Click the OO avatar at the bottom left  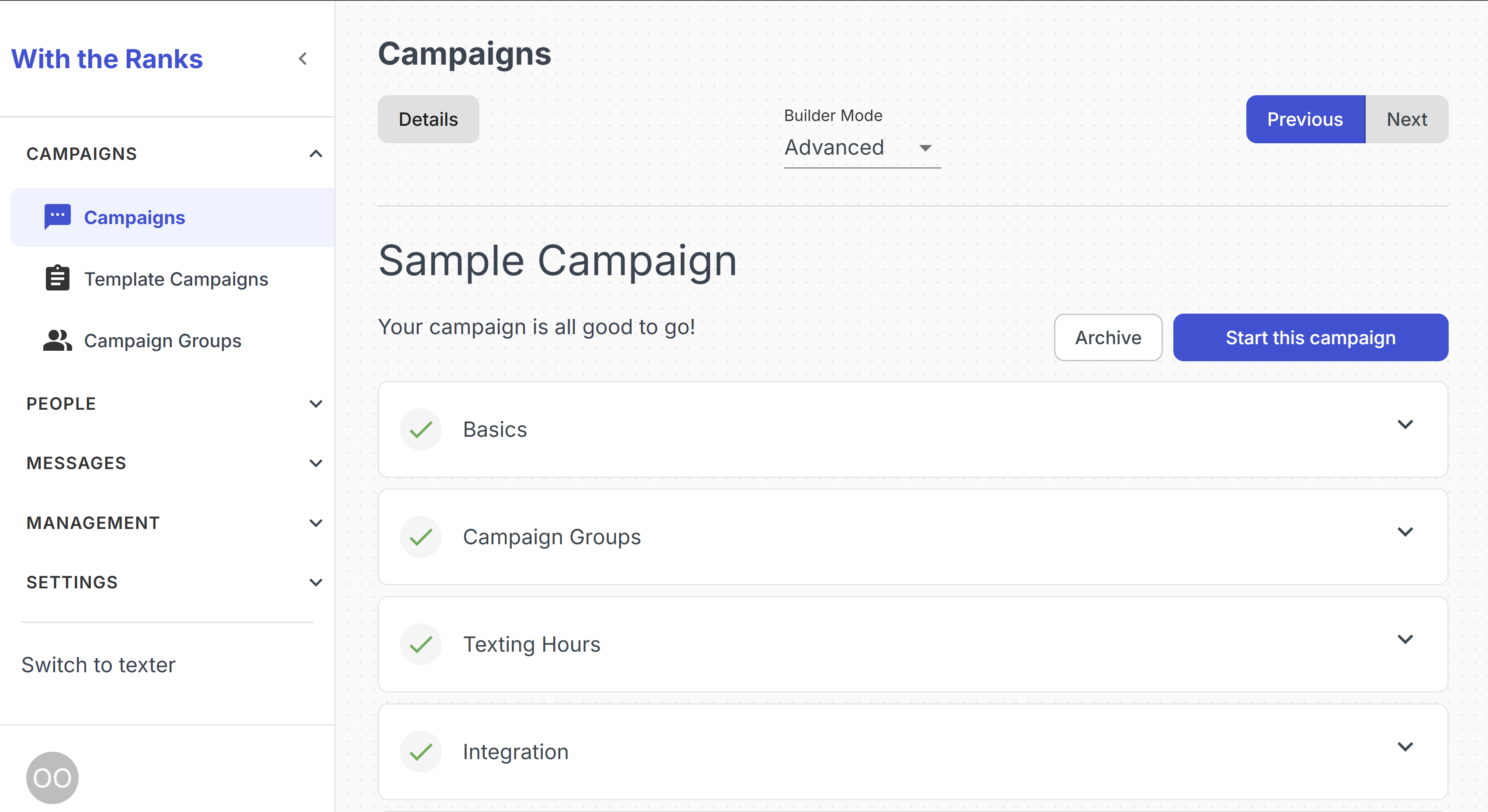tap(52, 777)
